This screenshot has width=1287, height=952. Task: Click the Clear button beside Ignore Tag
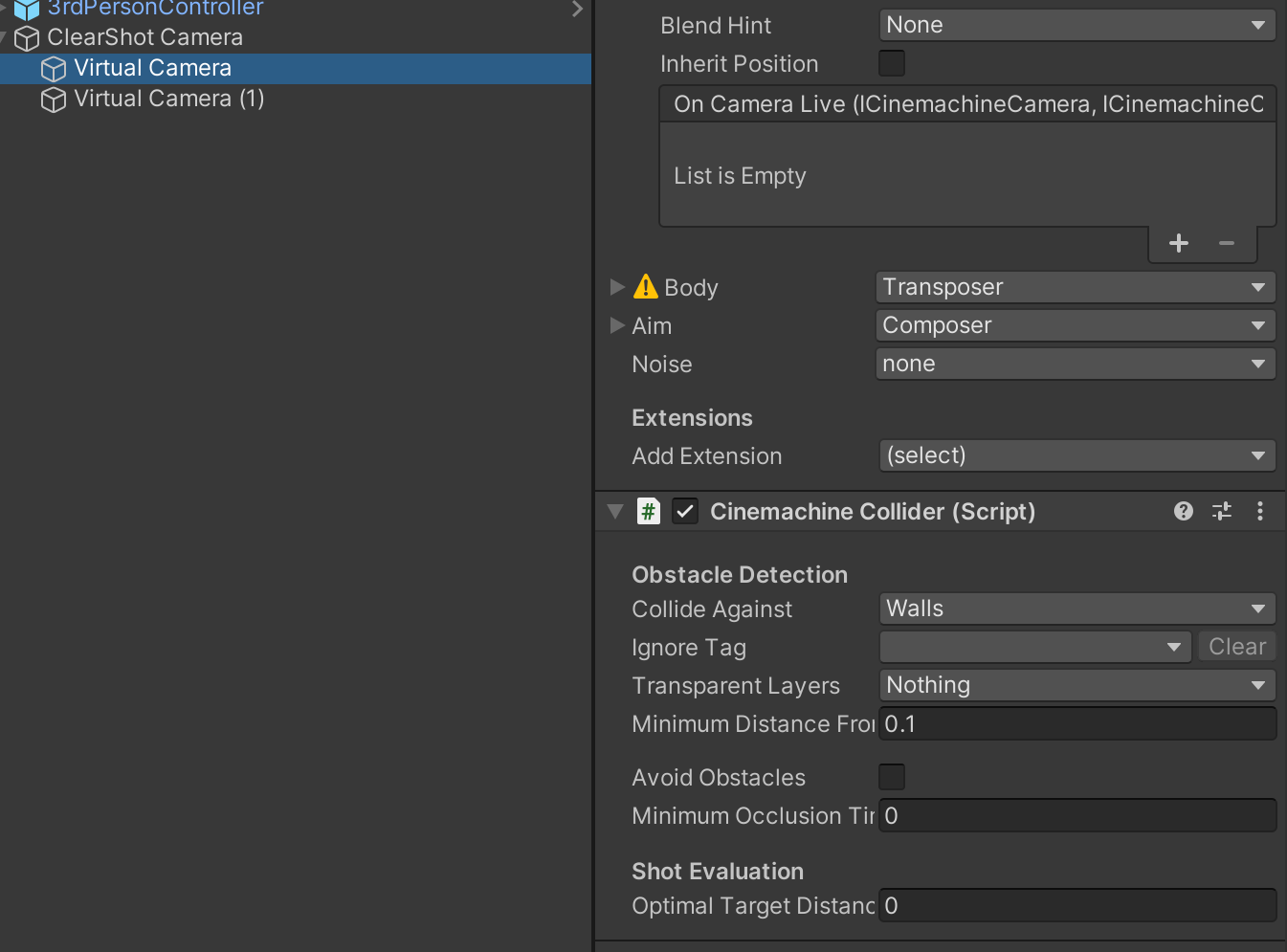1236,647
